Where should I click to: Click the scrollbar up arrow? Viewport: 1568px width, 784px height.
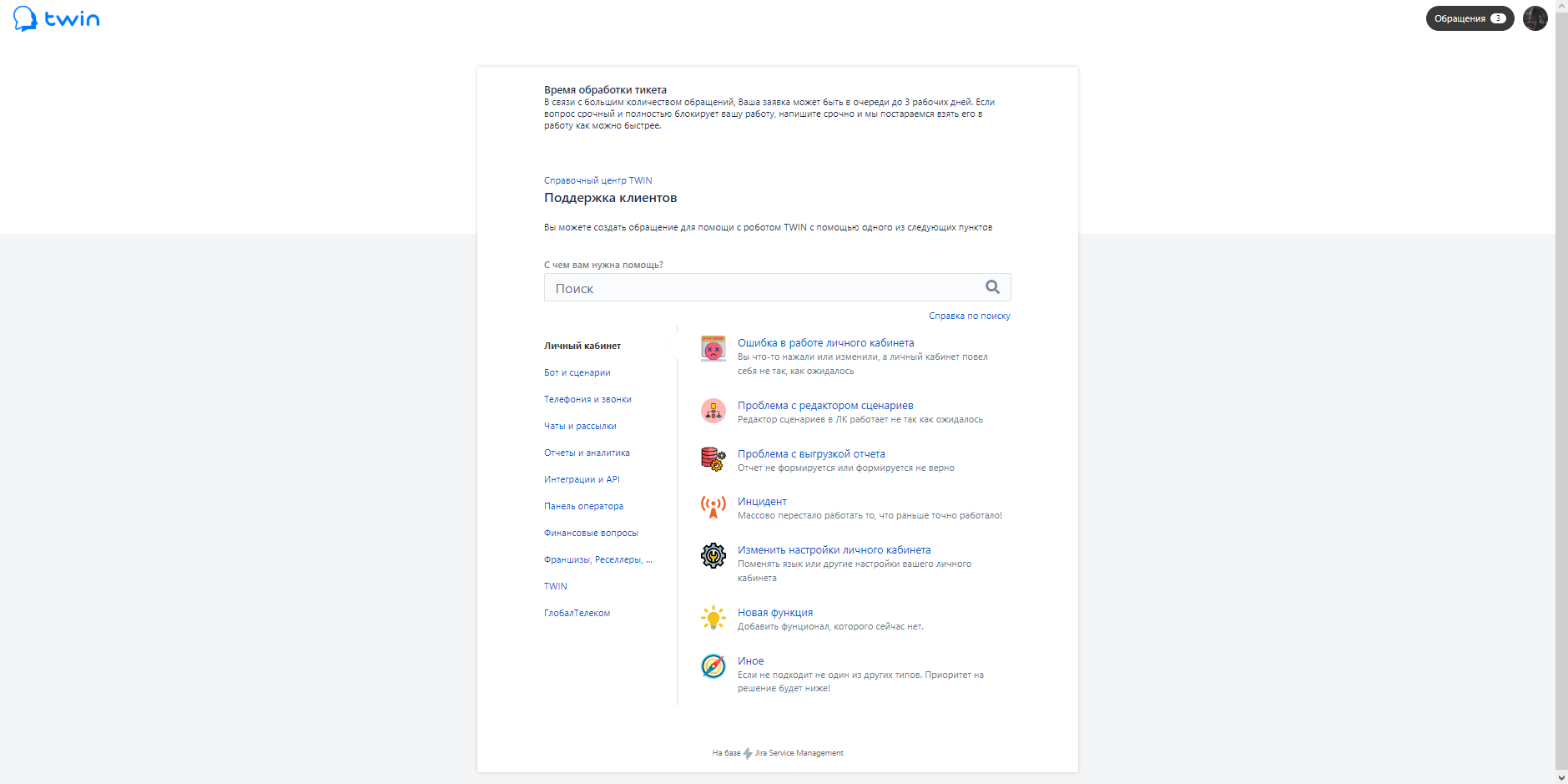click(x=1561, y=6)
